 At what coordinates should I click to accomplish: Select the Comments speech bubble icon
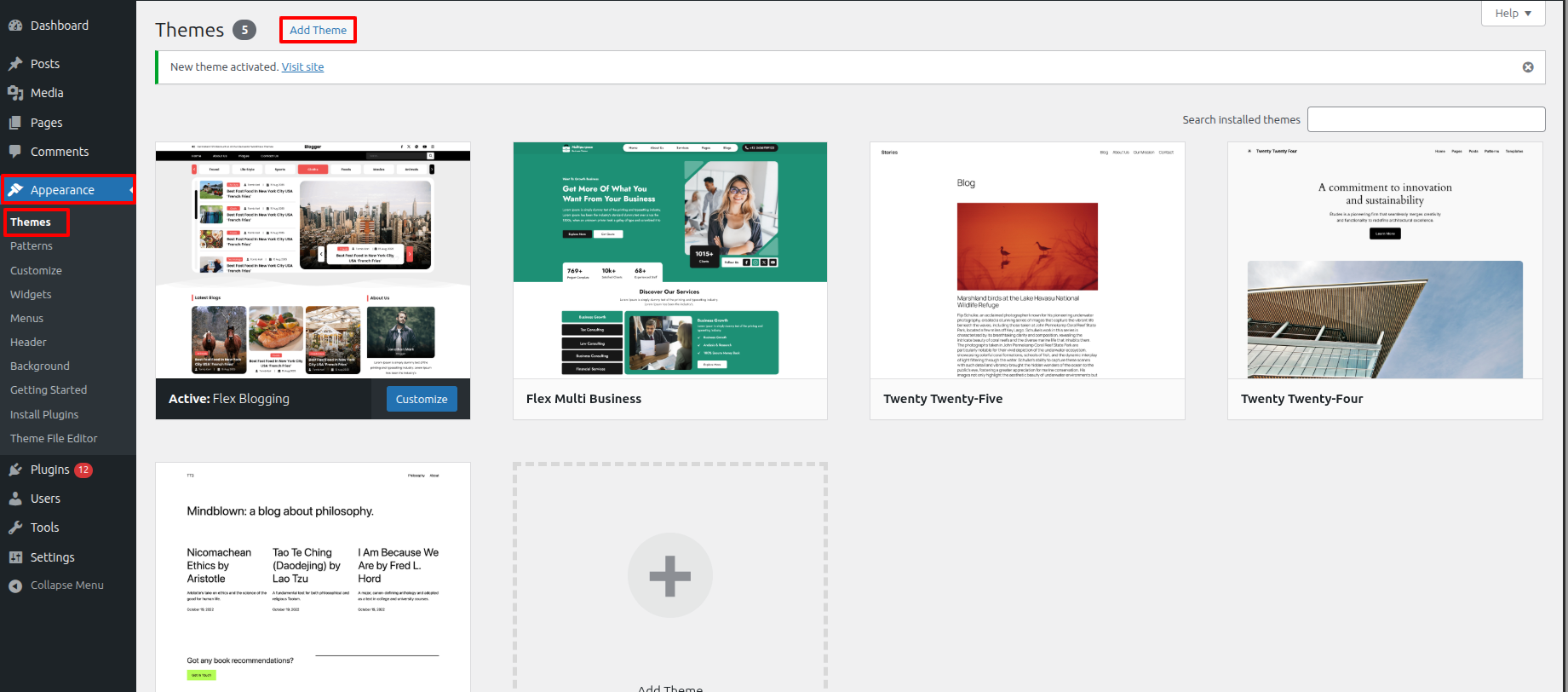[15, 152]
